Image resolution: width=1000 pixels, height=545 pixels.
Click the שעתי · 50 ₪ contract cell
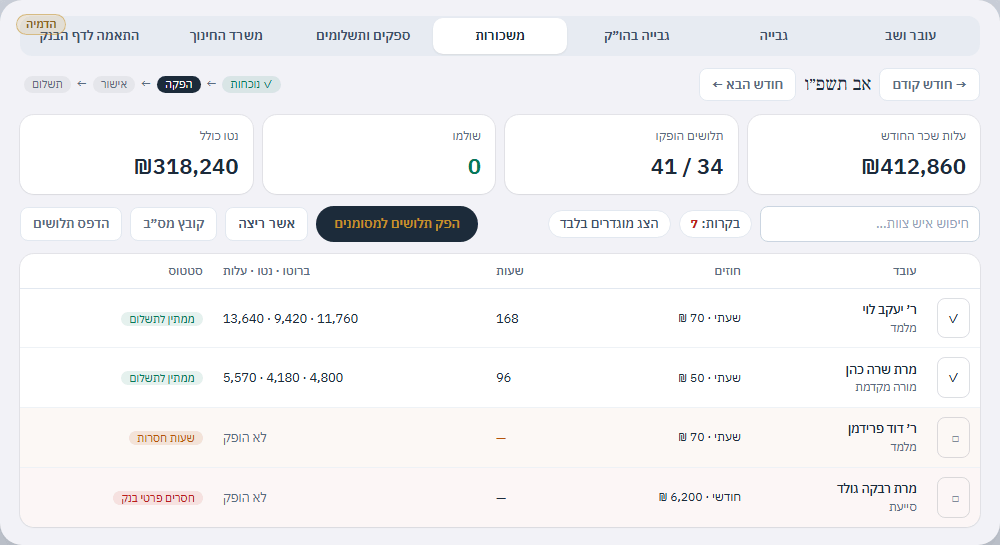pos(709,378)
